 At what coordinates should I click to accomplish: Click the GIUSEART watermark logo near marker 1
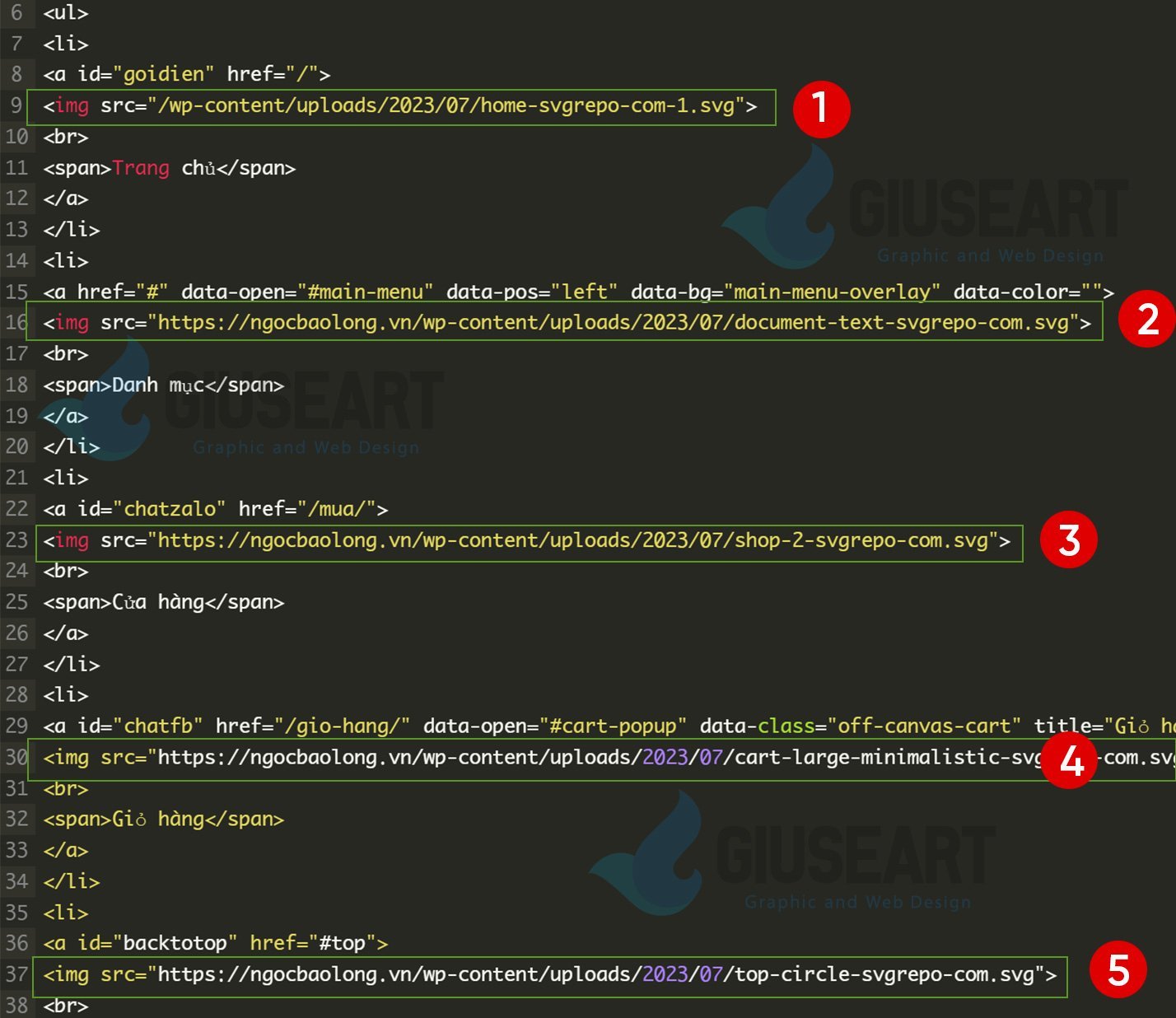924,208
